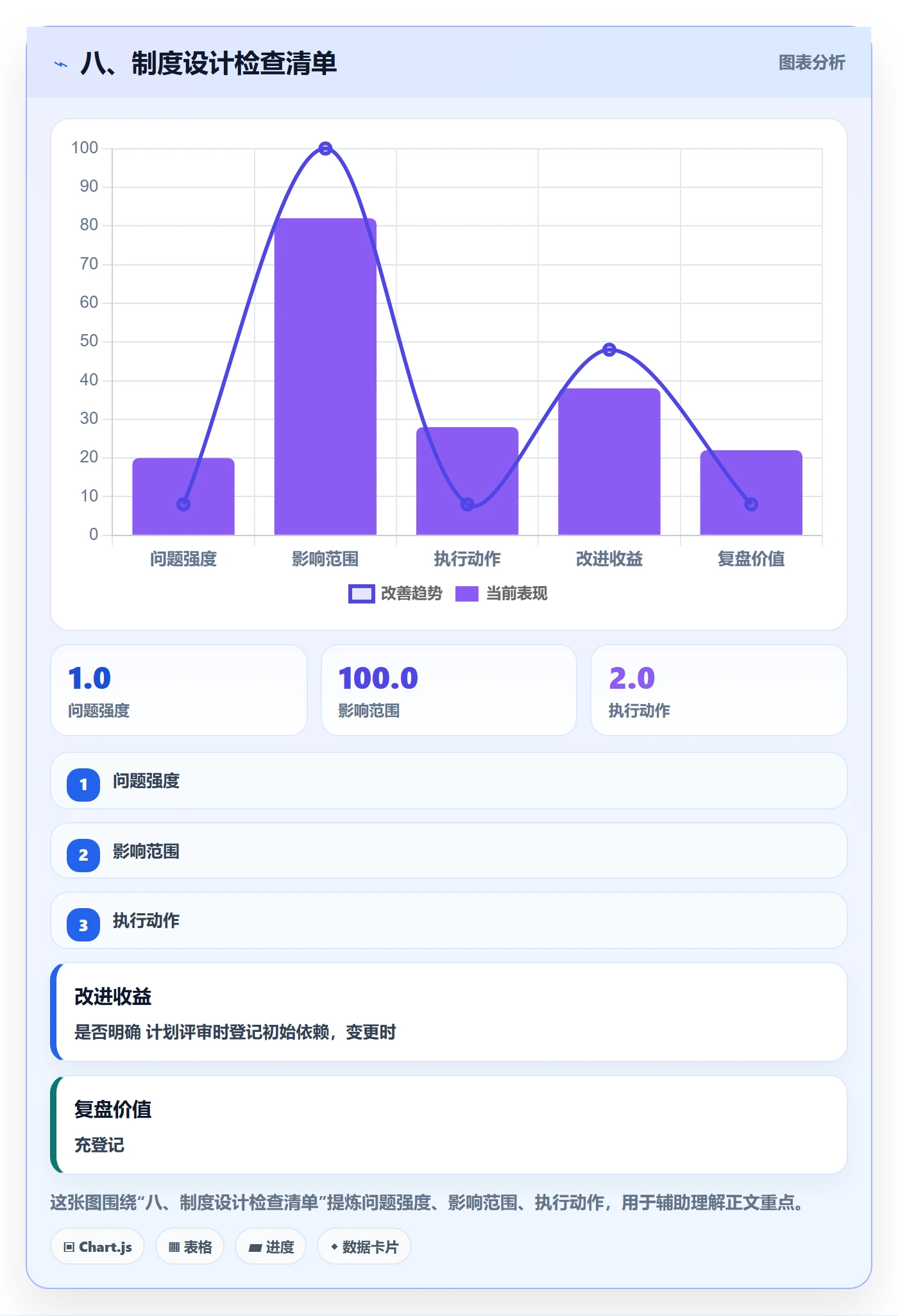The height and width of the screenshot is (1316, 898).
Task: Toggle the 改善趋势 legend series
Action: point(395,594)
